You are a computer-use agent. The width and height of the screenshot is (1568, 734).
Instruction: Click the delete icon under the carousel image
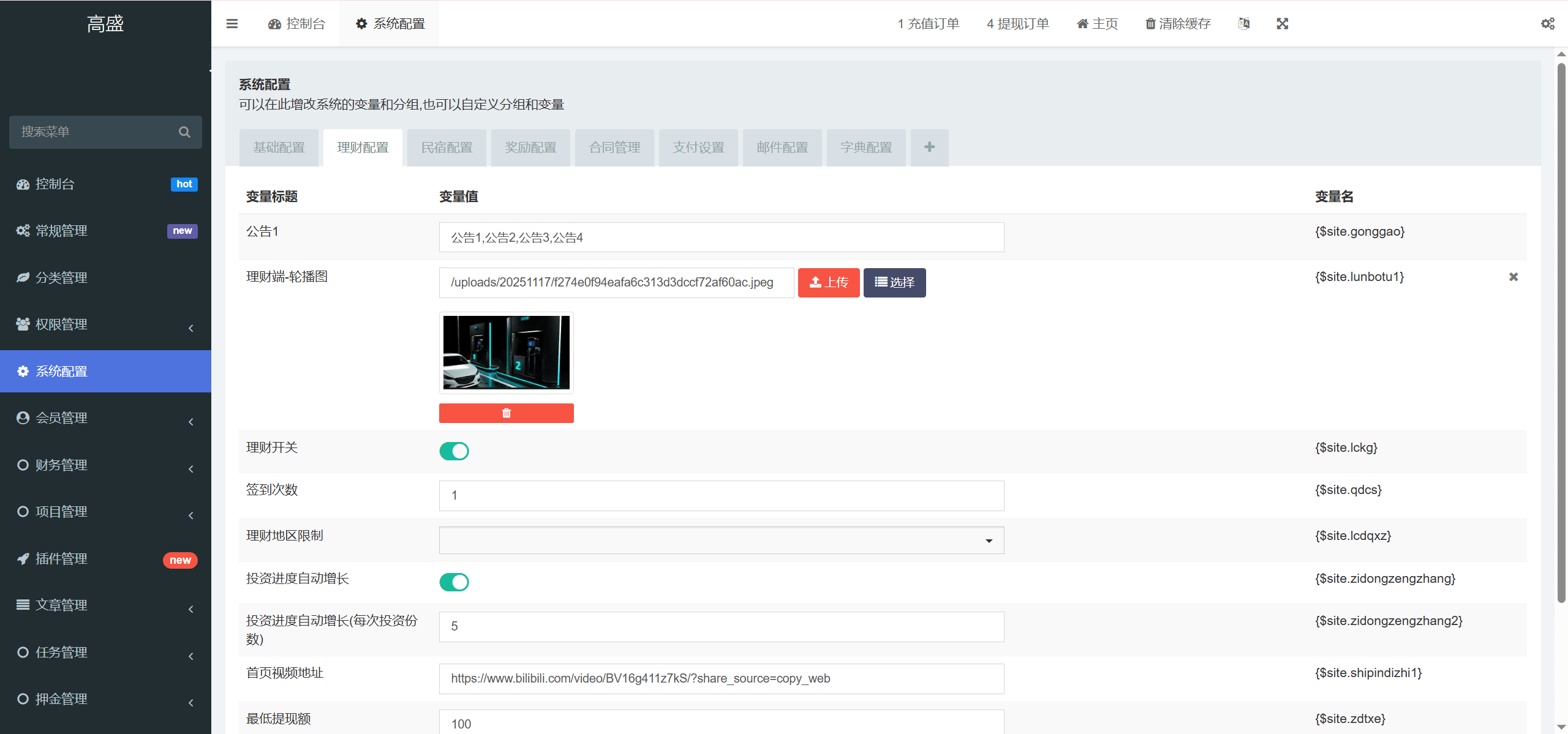506,413
